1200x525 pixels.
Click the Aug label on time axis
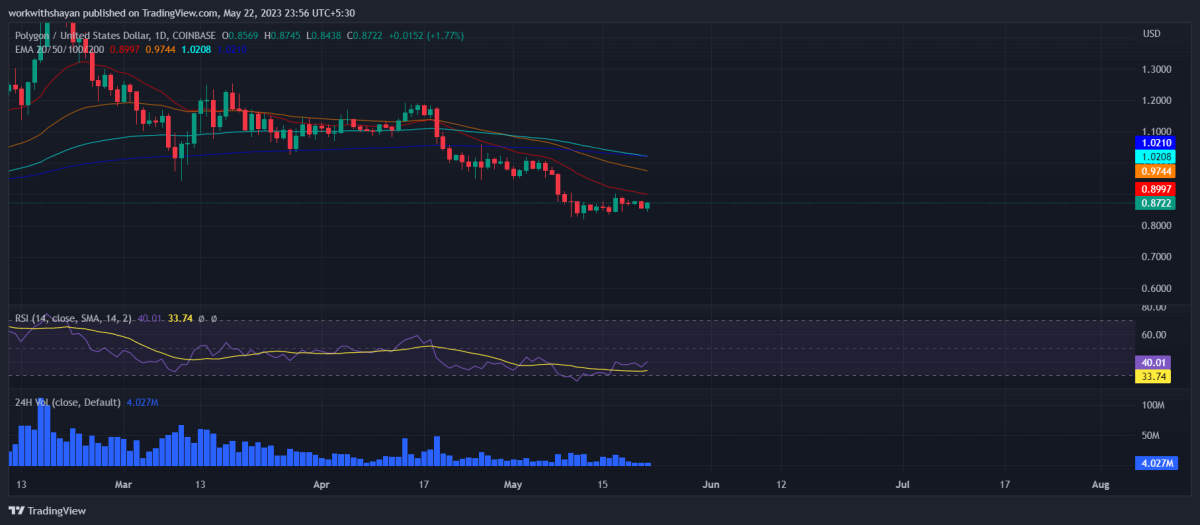pyautogui.click(x=1101, y=484)
